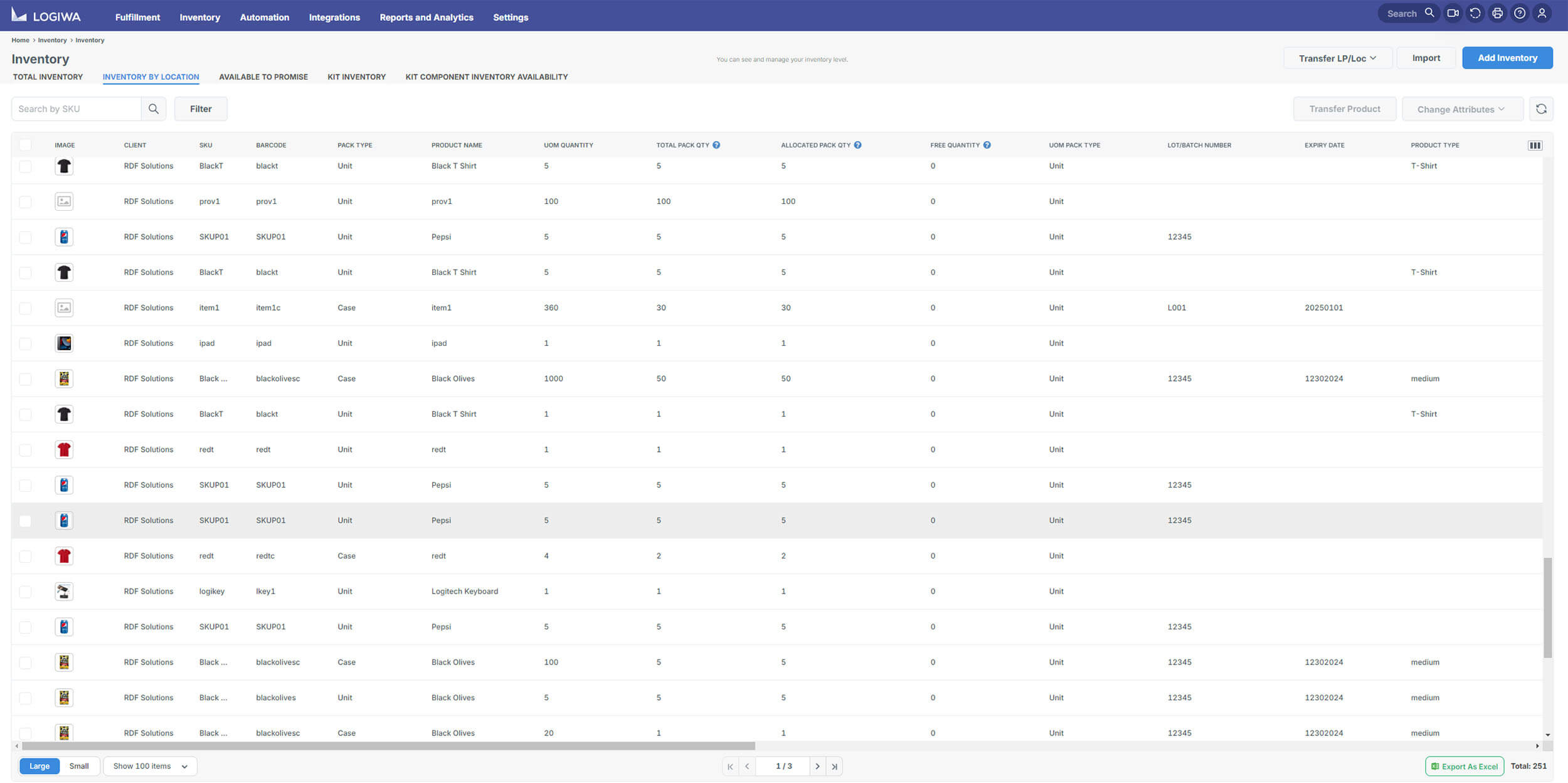
Task: Go to last page arrow
Action: [x=834, y=766]
